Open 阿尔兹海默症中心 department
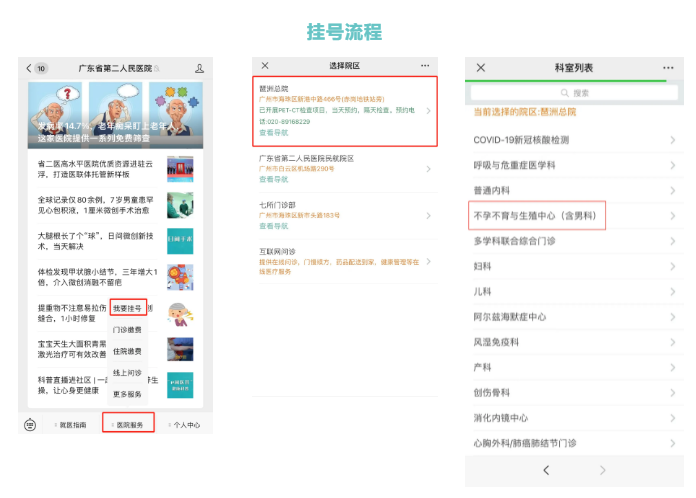696x498 pixels. click(574, 317)
